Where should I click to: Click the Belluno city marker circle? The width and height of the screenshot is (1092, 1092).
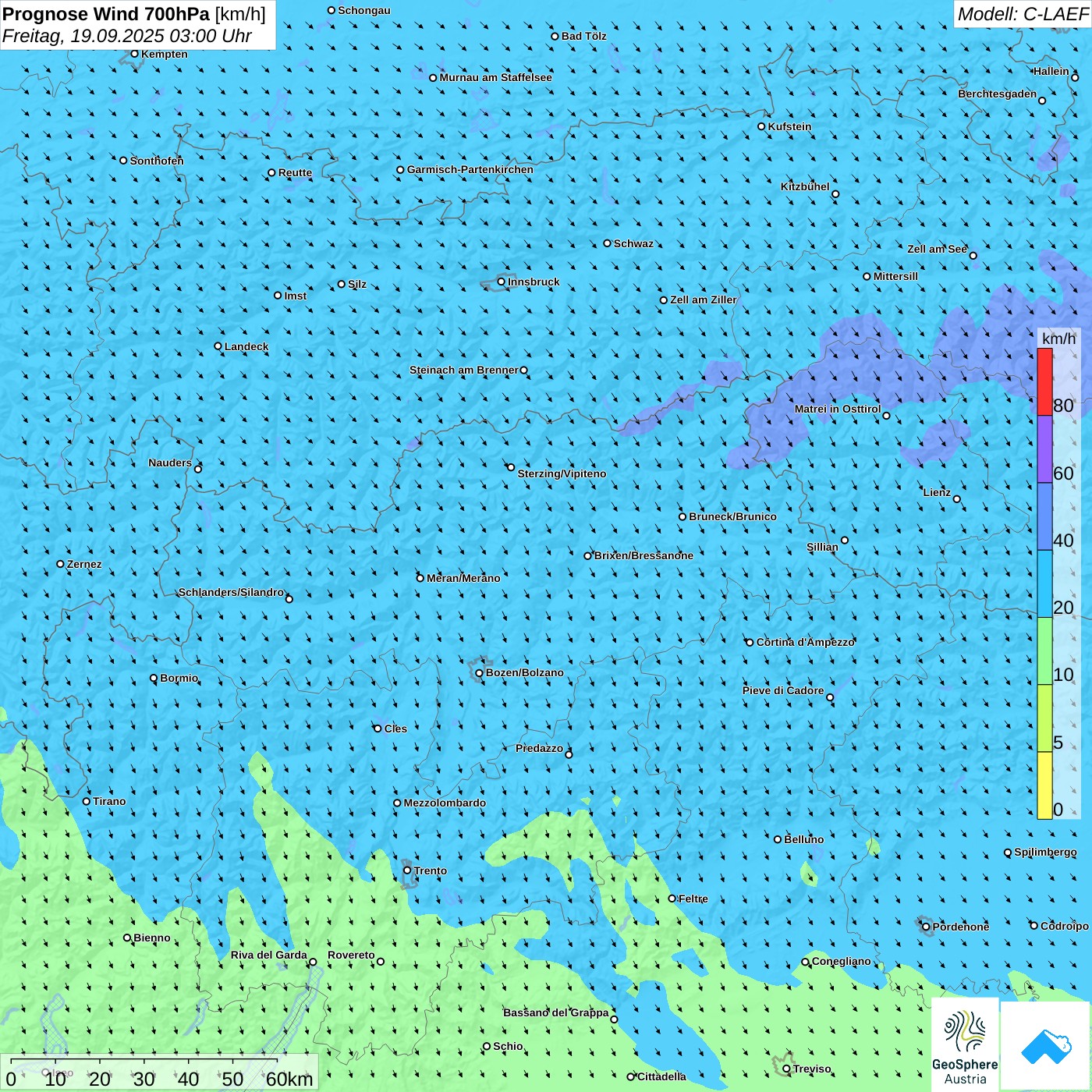(778, 839)
